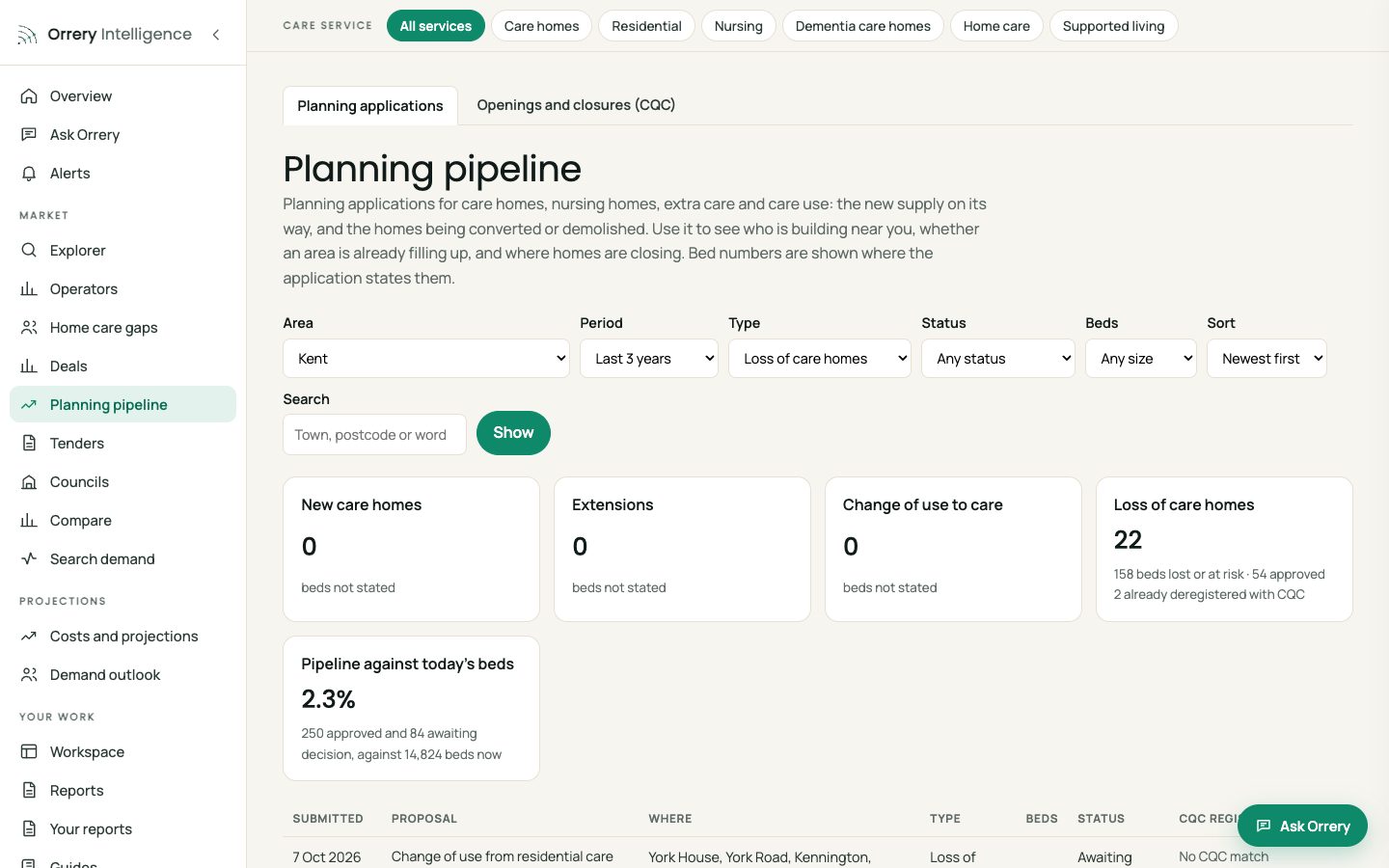Screen dimensions: 1389x868
Task: Click the Explorer magnifier icon
Action: point(29,251)
